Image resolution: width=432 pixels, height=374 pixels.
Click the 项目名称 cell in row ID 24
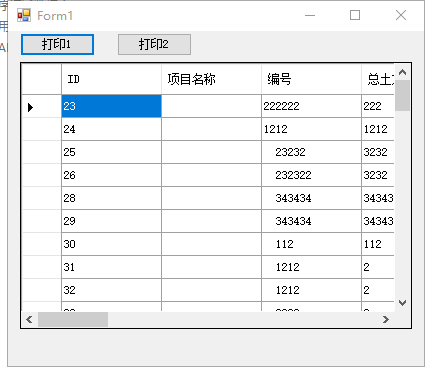point(211,129)
